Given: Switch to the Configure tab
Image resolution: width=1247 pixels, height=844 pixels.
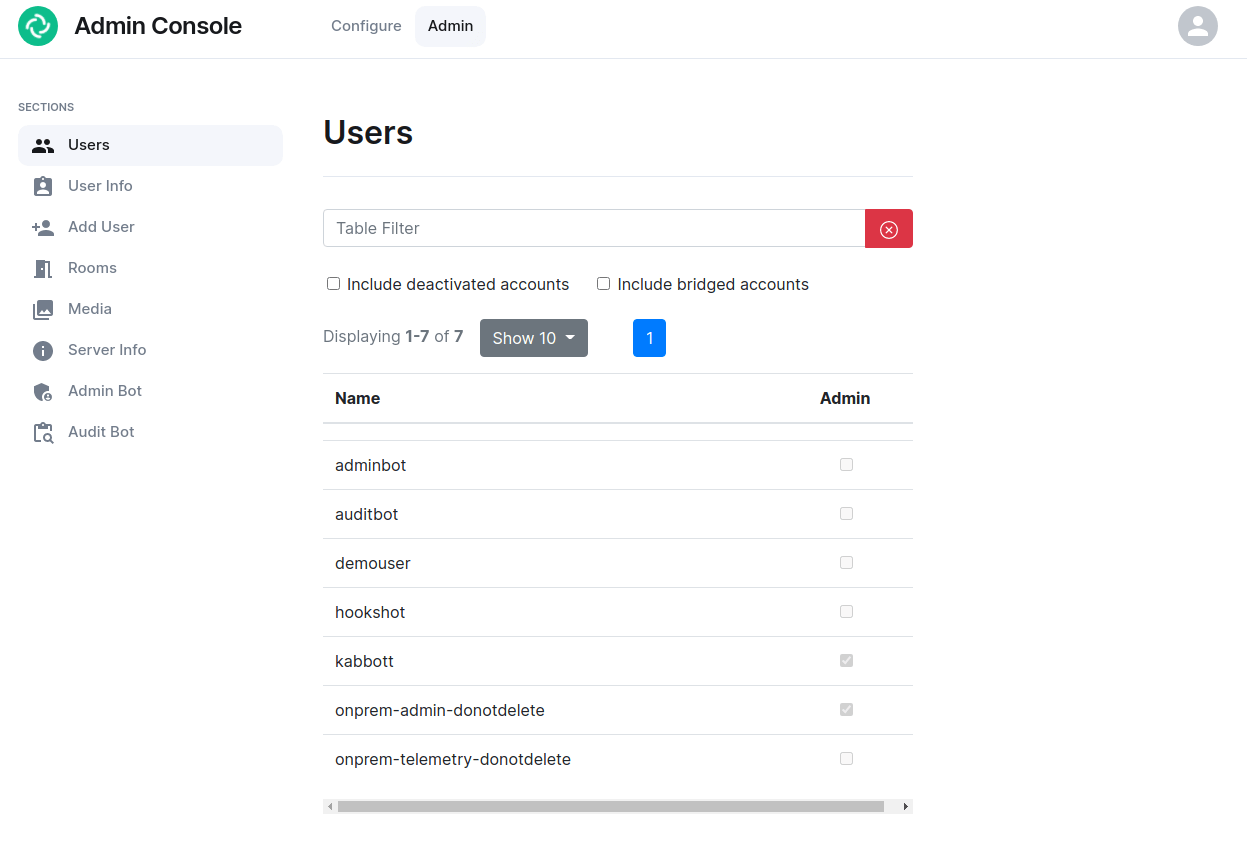Looking at the screenshot, I should pyautogui.click(x=366, y=26).
